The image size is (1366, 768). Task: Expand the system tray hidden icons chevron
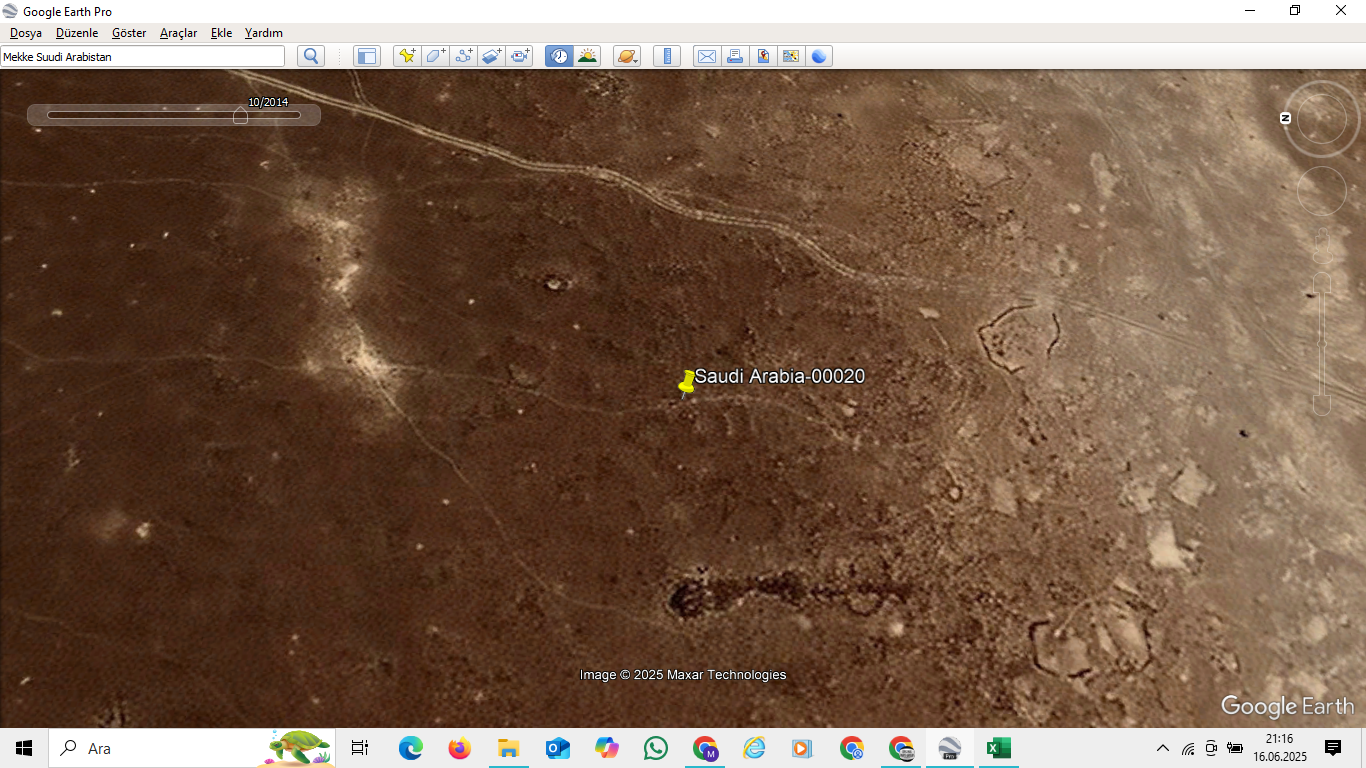[x=1162, y=748]
